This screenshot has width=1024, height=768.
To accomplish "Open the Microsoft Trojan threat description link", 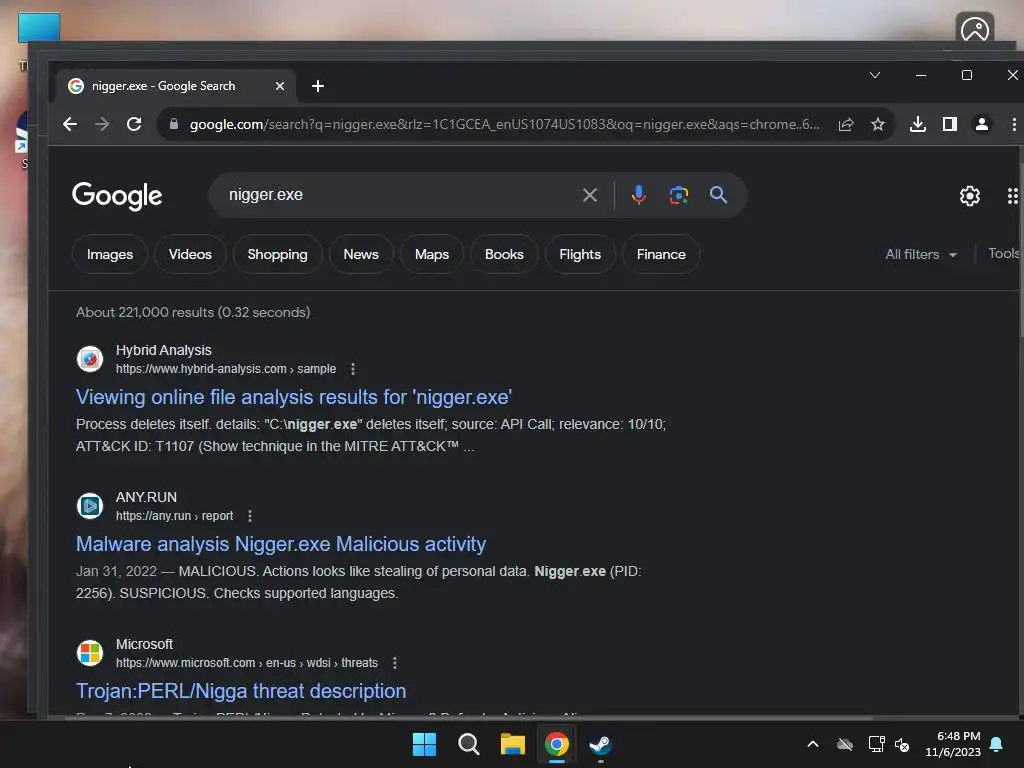I will pyautogui.click(x=241, y=691).
